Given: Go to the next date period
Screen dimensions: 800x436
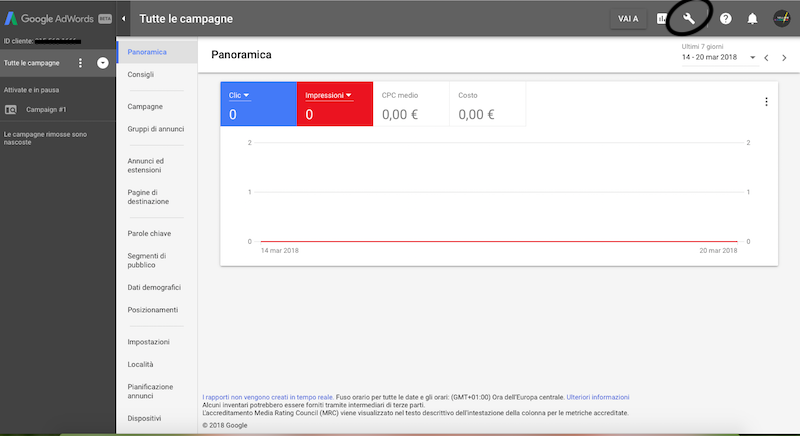Looking at the screenshot, I should point(785,58).
